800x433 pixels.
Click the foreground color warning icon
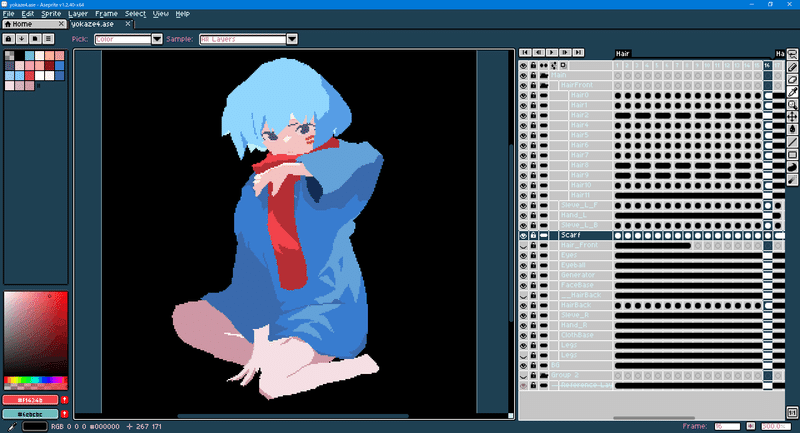coord(65,400)
